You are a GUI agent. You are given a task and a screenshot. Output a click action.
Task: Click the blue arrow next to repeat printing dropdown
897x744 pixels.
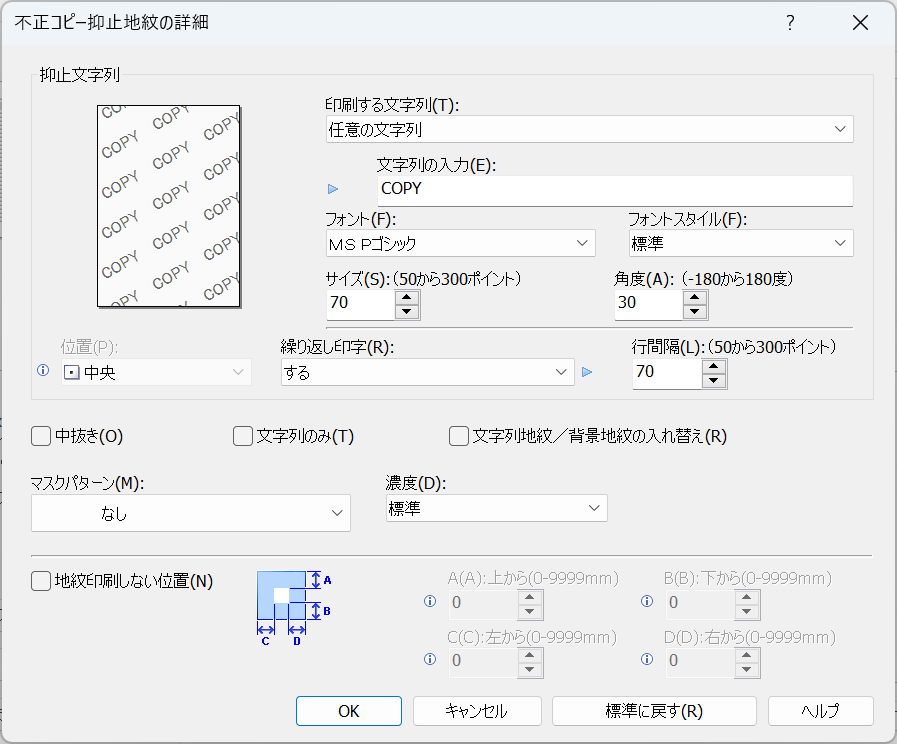[x=587, y=373]
